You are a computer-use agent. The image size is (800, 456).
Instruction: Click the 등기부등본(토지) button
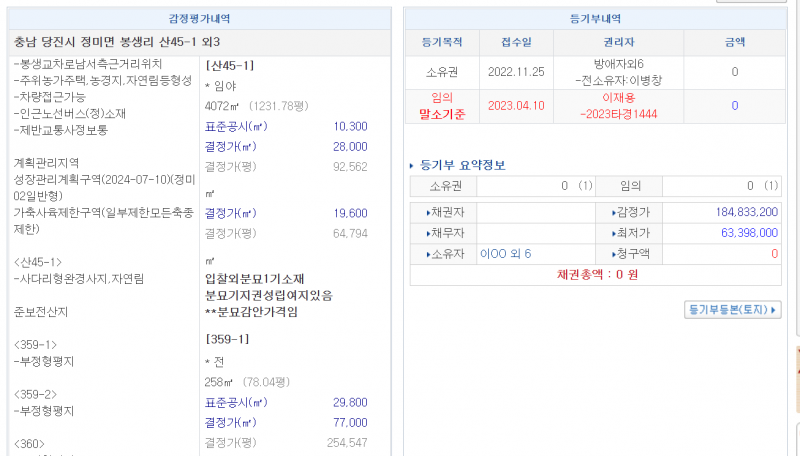733,310
